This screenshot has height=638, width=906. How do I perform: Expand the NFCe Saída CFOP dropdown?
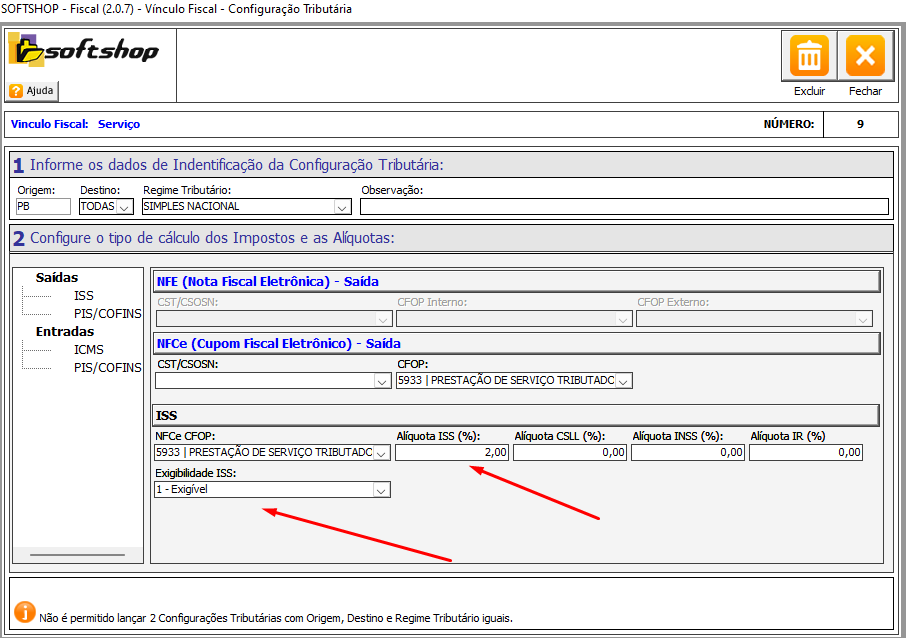pyautogui.click(x=623, y=381)
